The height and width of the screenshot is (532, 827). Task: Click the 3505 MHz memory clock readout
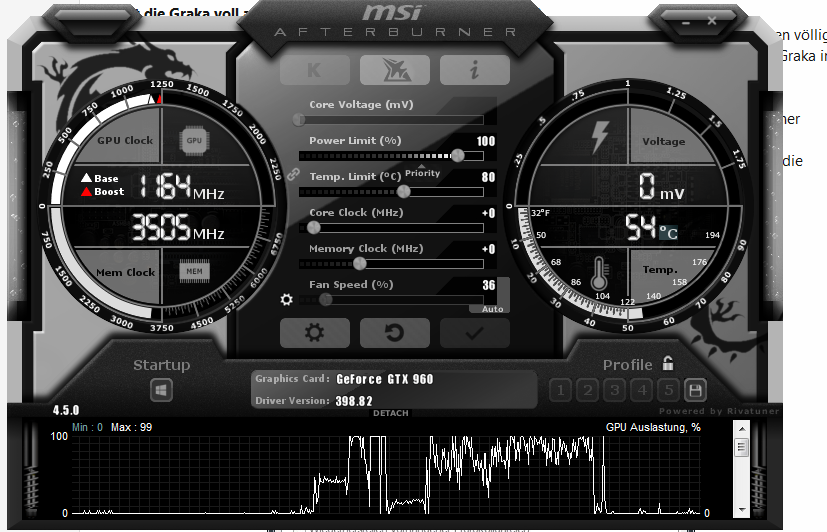coord(178,227)
